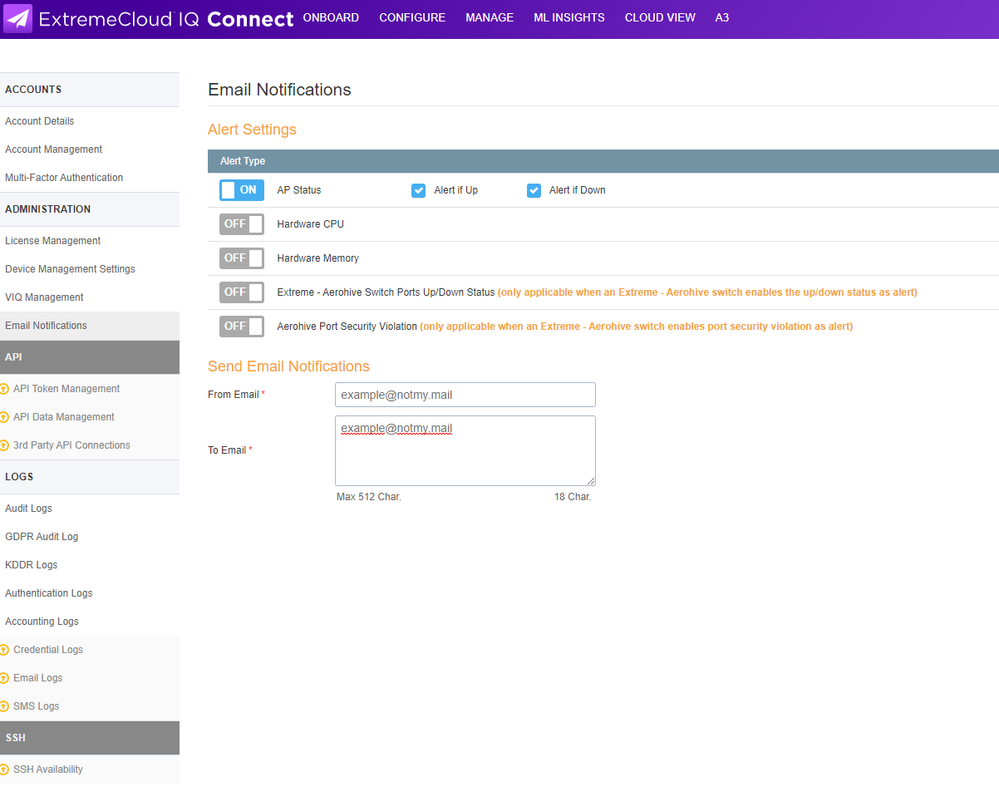Click the icon beside 3rd Party API Connections
The height and width of the screenshot is (796, 999).
tap(5, 445)
